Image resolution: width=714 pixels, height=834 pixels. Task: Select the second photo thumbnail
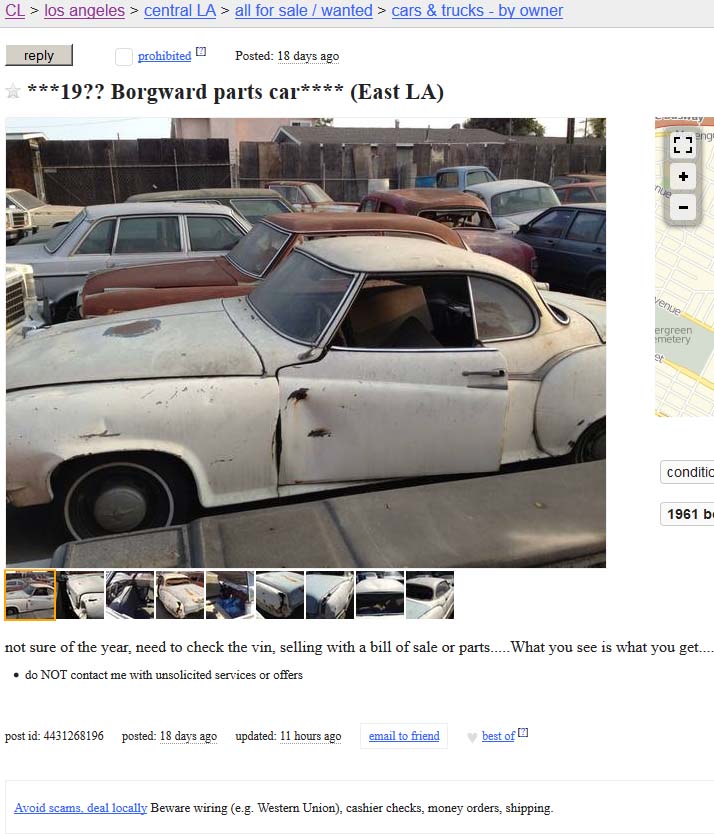80,595
